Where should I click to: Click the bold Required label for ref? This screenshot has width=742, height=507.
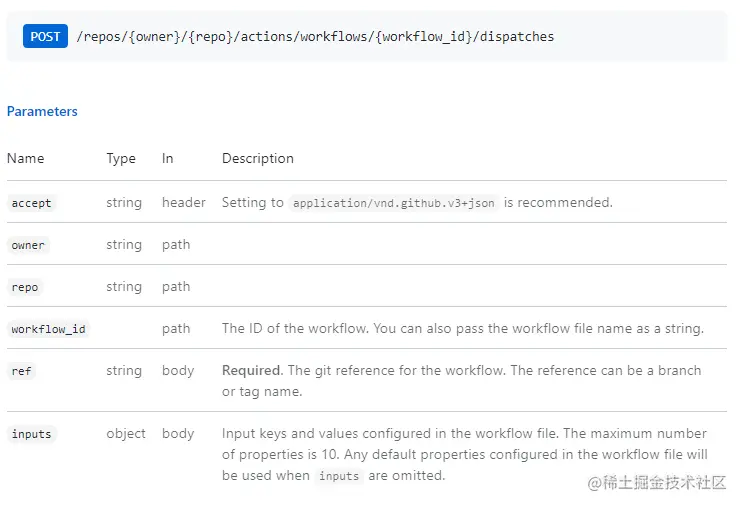[251, 370]
